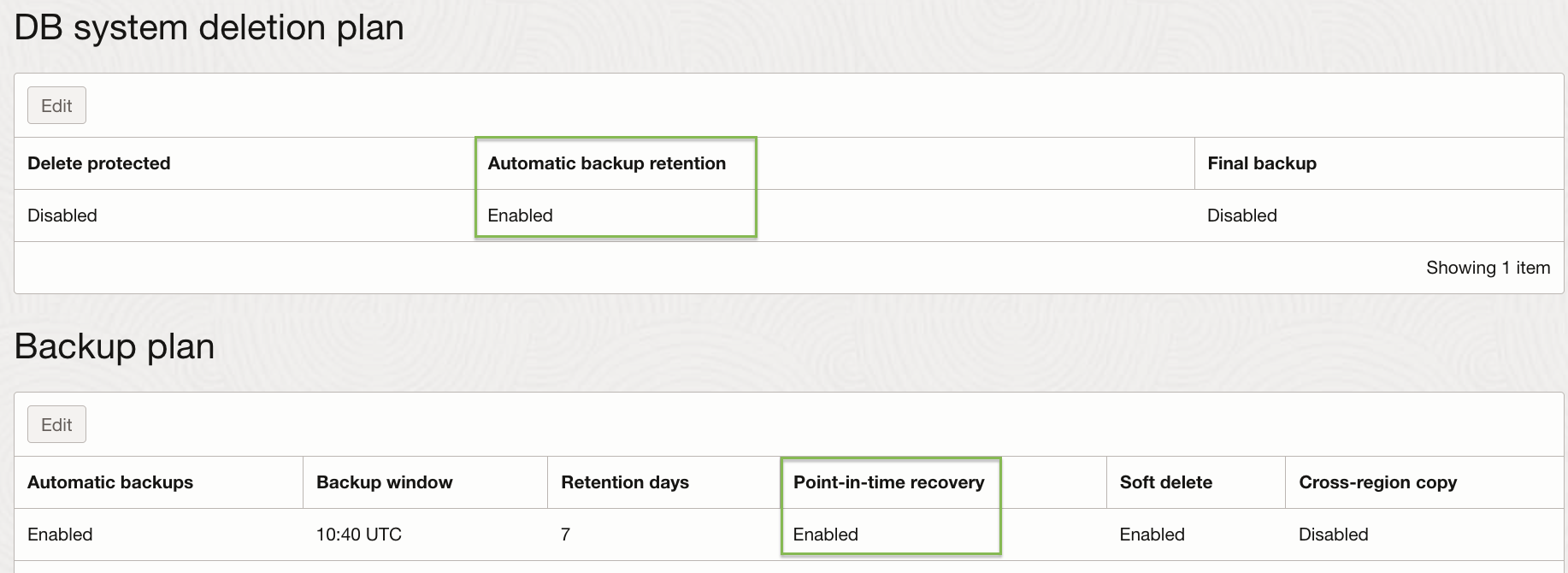The image size is (1568, 573).
Task: Select the Final backup column header
Action: [1262, 163]
